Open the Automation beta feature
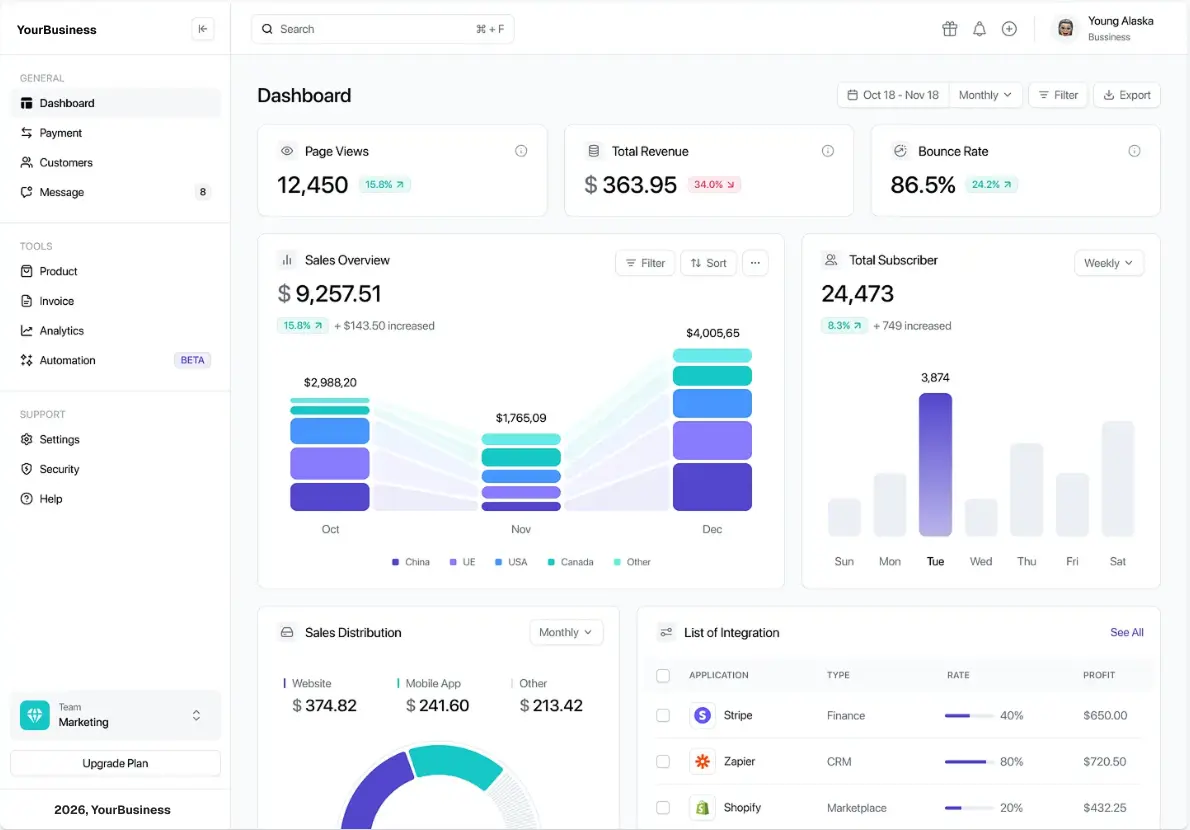Viewport: 1190px width, 830px height. pyautogui.click(x=67, y=360)
